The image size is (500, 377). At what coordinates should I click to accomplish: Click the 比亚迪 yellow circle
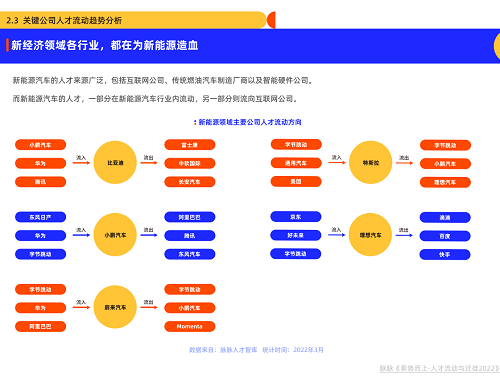(x=115, y=162)
